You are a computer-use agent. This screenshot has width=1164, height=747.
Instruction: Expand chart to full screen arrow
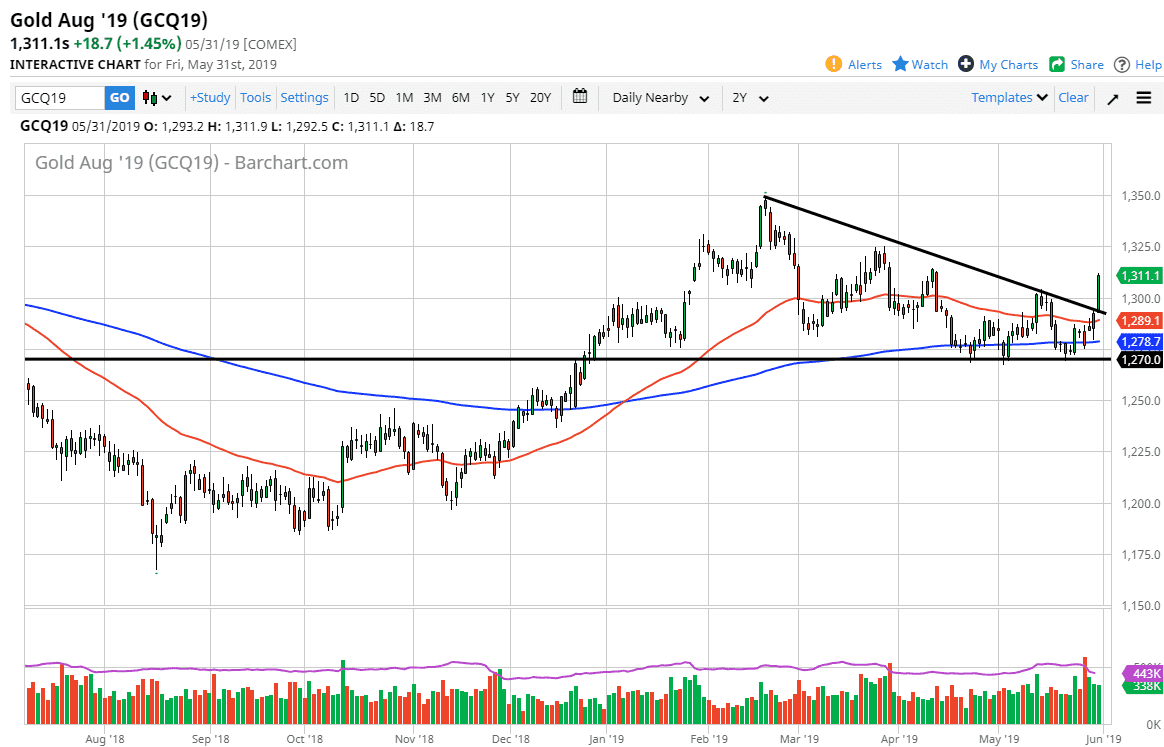point(1112,98)
